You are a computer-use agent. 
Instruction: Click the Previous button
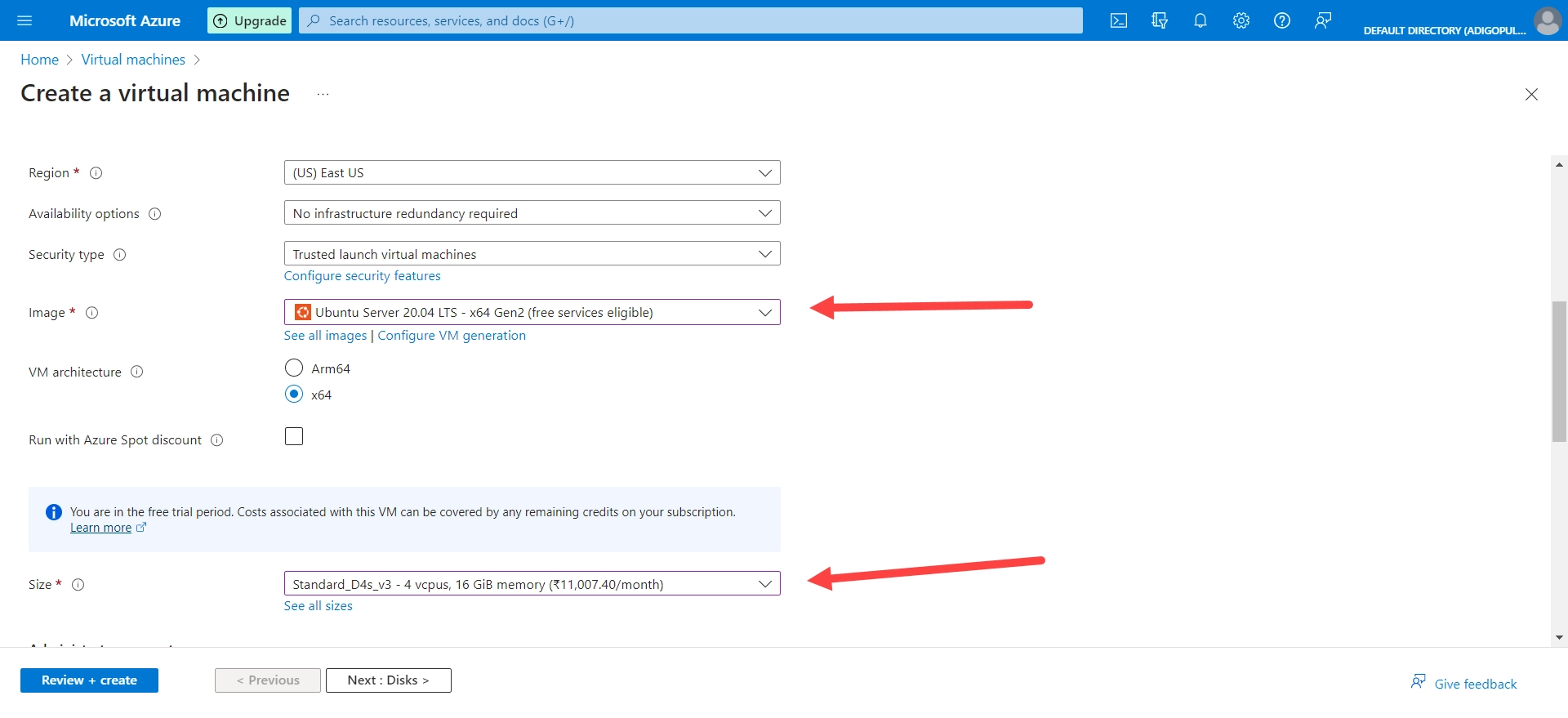[268, 680]
